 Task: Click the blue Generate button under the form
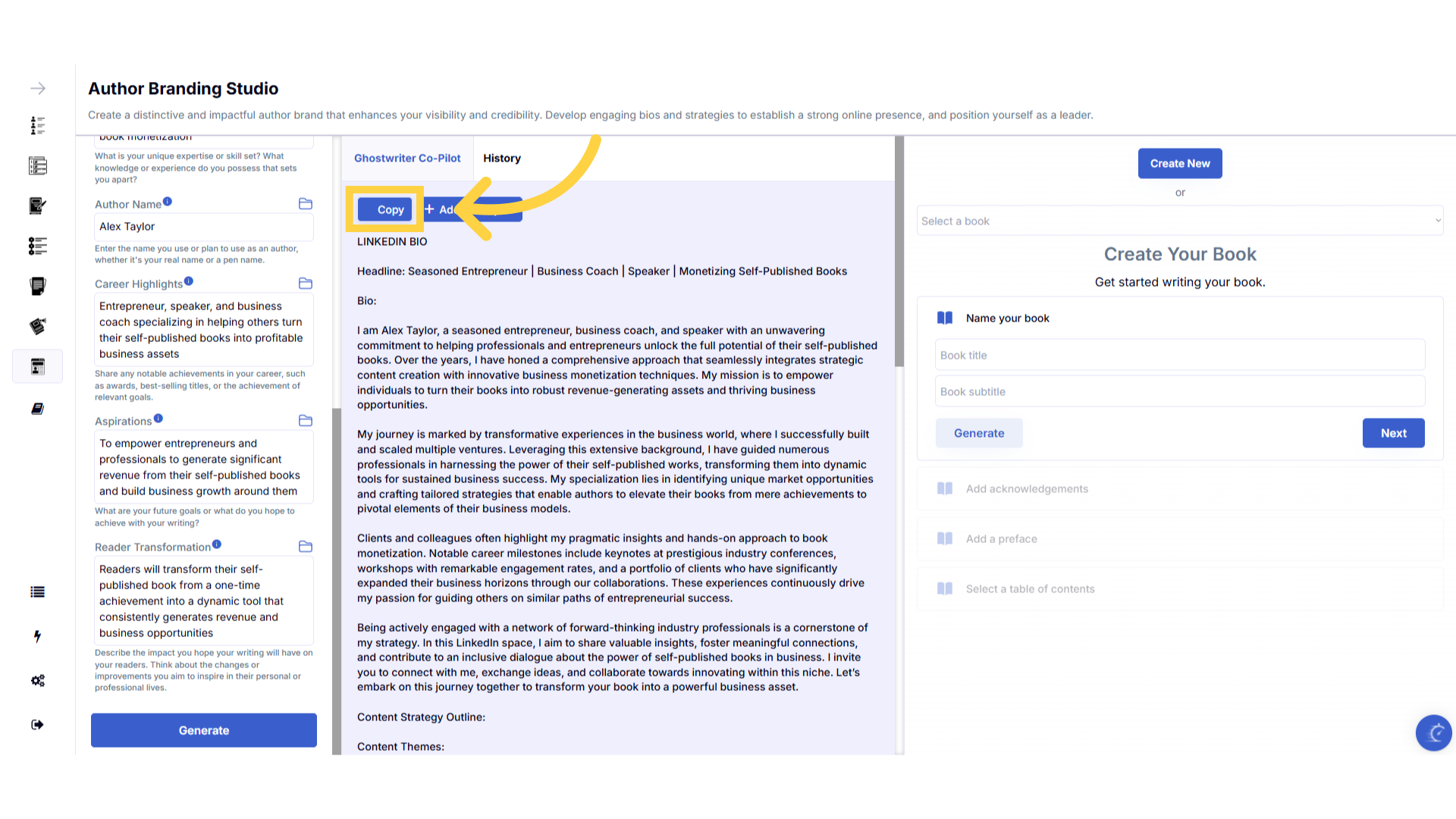(204, 730)
